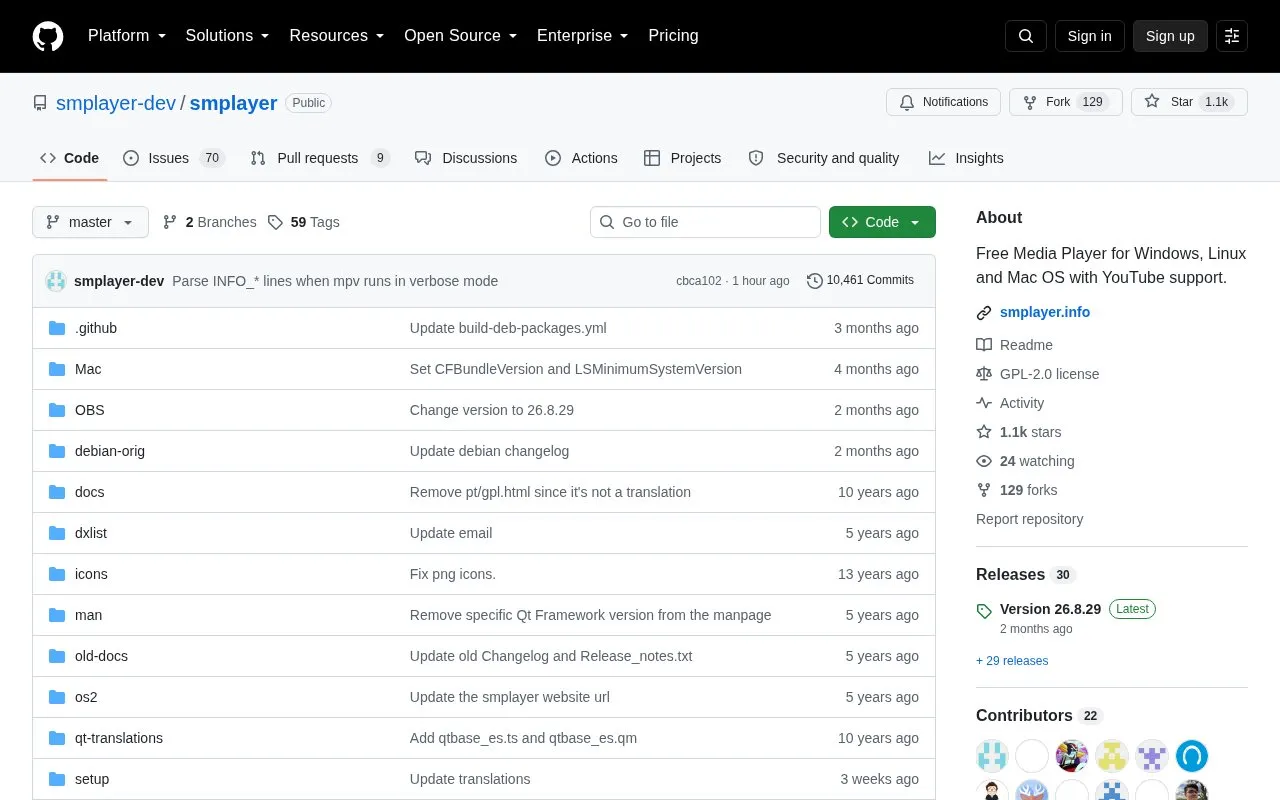The width and height of the screenshot is (1280, 800).
Task: Open the .github folder
Action: tap(96, 328)
